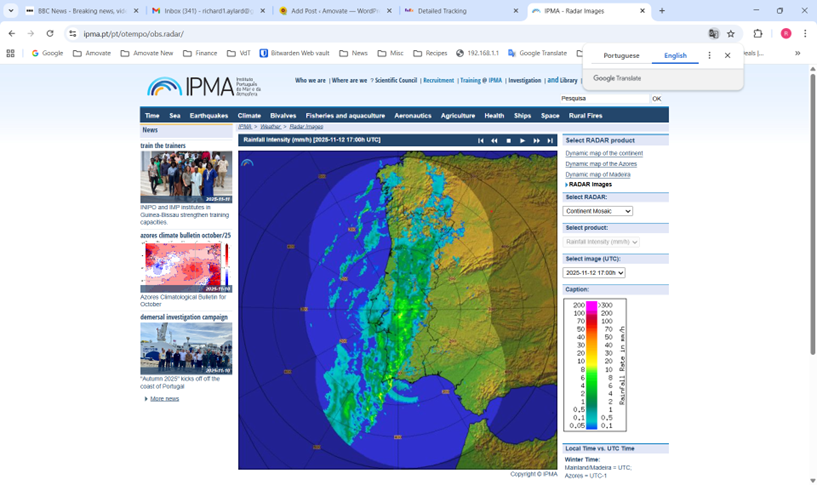Switch translation to Portuguese

tap(621, 56)
